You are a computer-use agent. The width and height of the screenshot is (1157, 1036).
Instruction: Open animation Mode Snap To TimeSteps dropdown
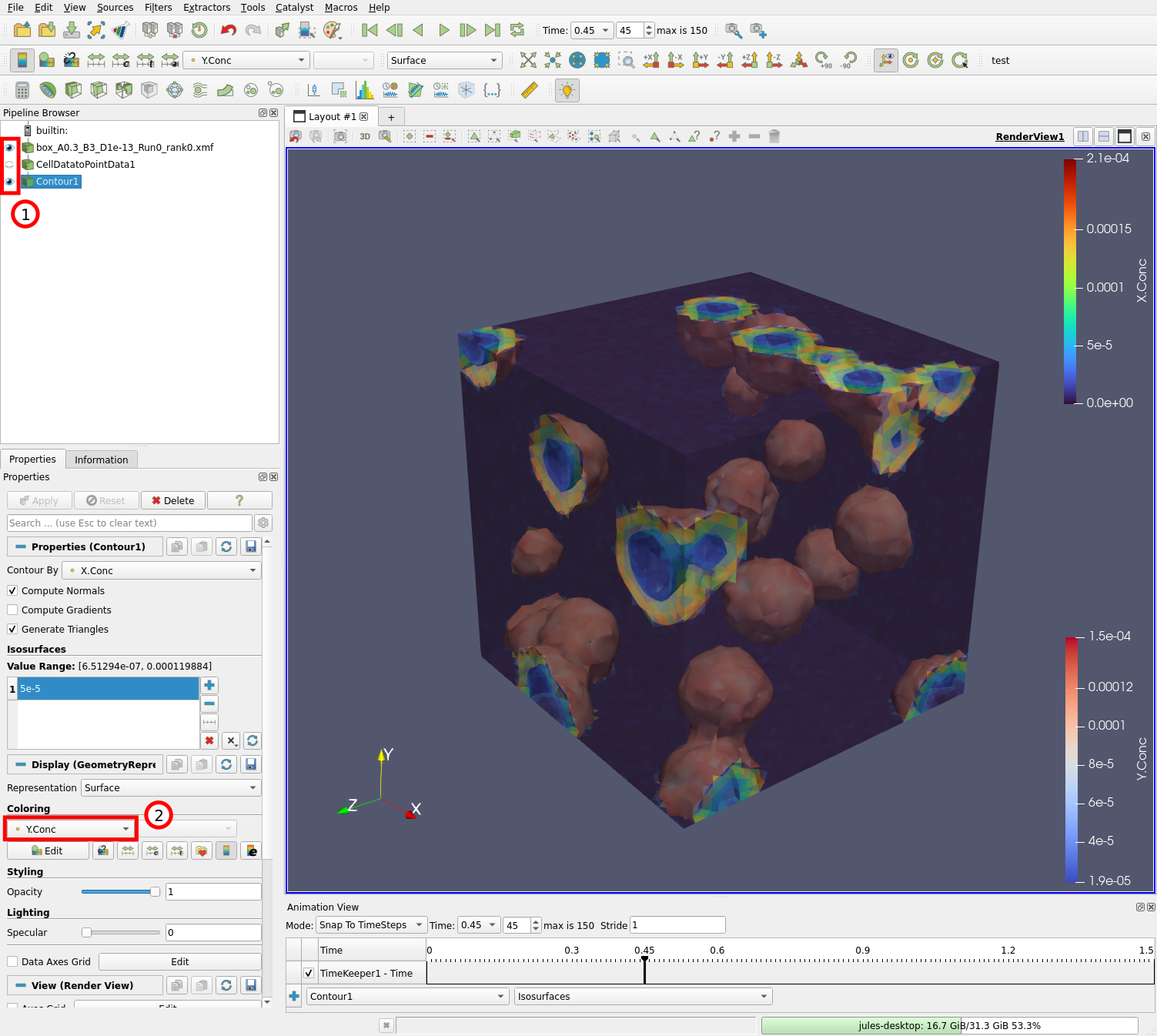[371, 924]
